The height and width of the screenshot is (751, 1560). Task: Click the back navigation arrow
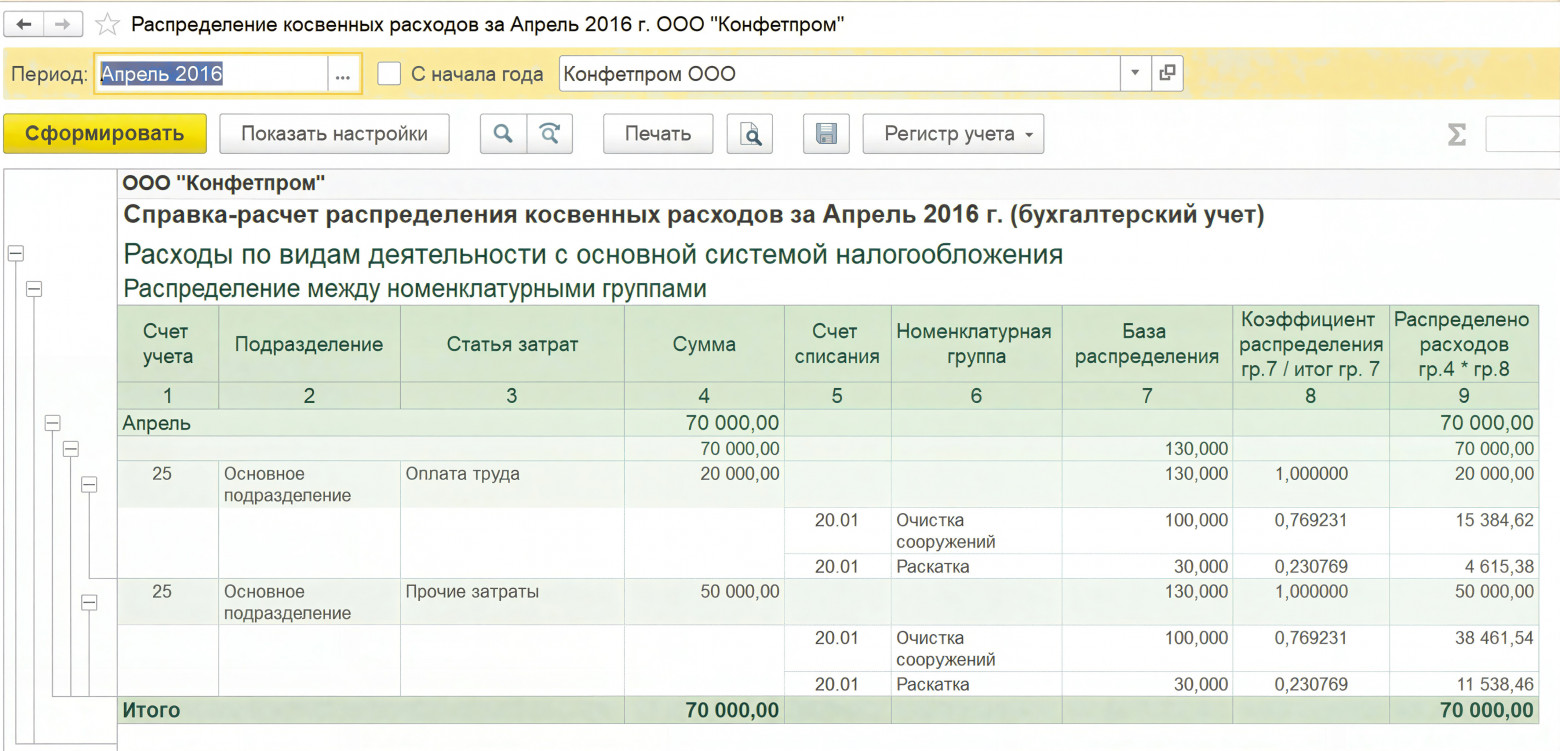click(x=24, y=23)
